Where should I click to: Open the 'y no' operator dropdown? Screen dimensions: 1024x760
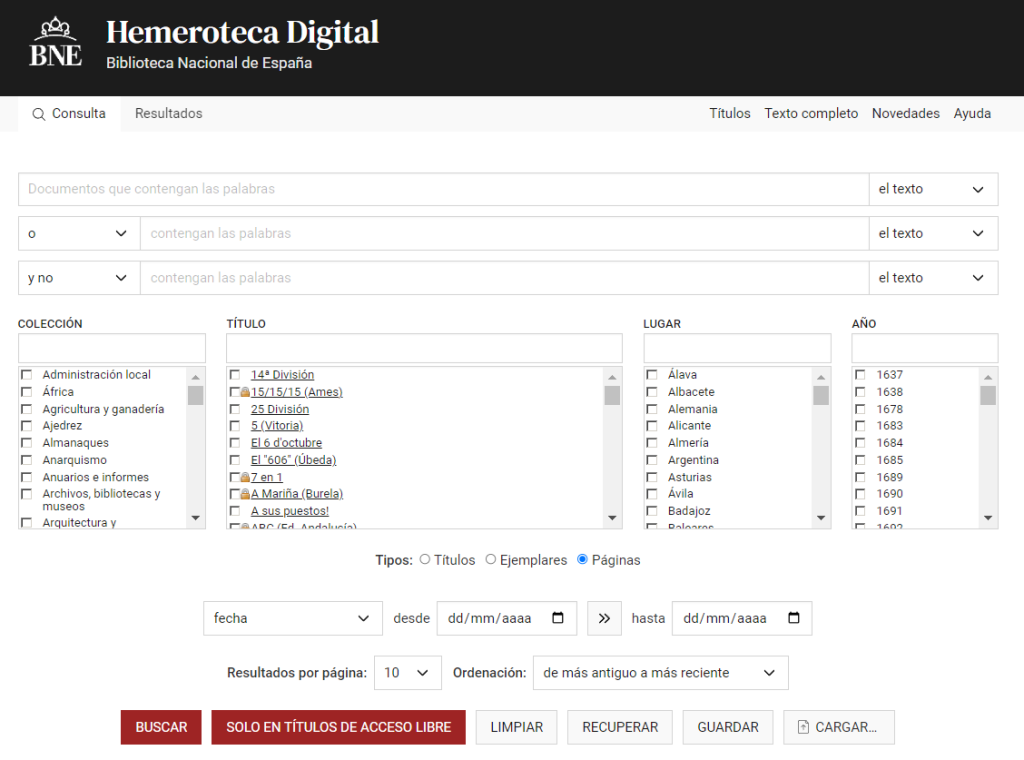pos(79,278)
